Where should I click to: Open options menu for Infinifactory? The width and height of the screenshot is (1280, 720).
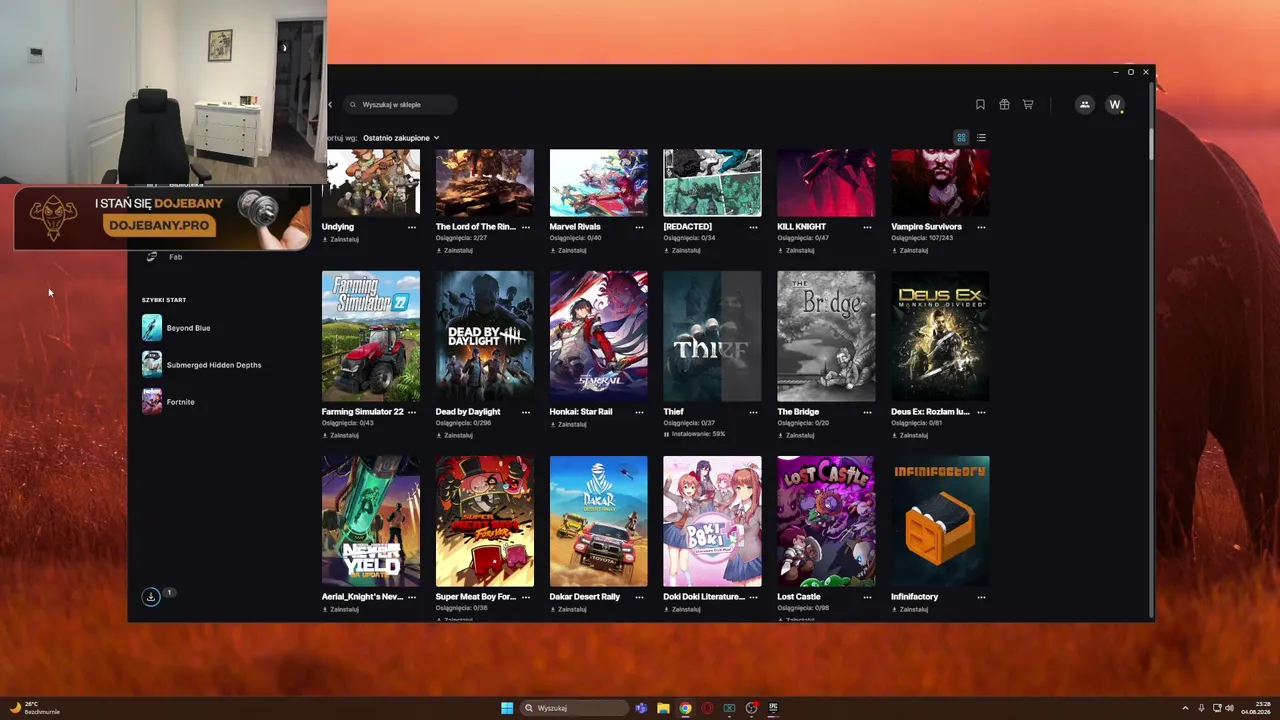point(981,597)
